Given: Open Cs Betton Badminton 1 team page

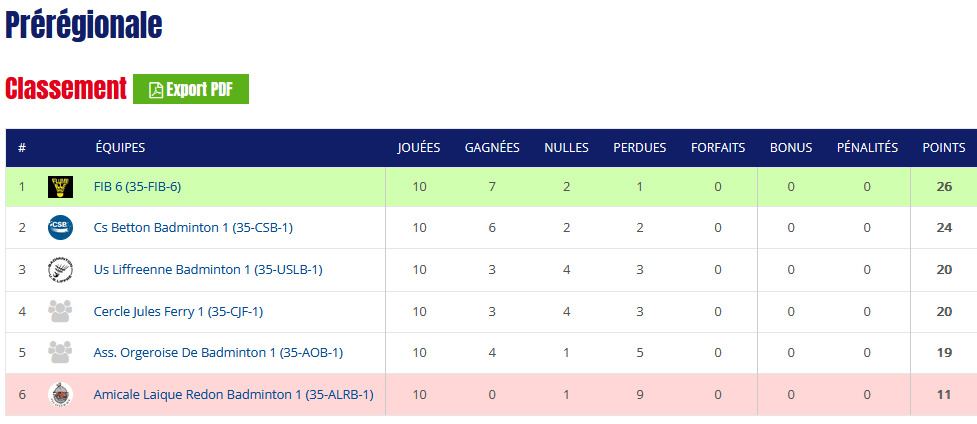Looking at the screenshot, I should pyautogui.click(x=193, y=228).
